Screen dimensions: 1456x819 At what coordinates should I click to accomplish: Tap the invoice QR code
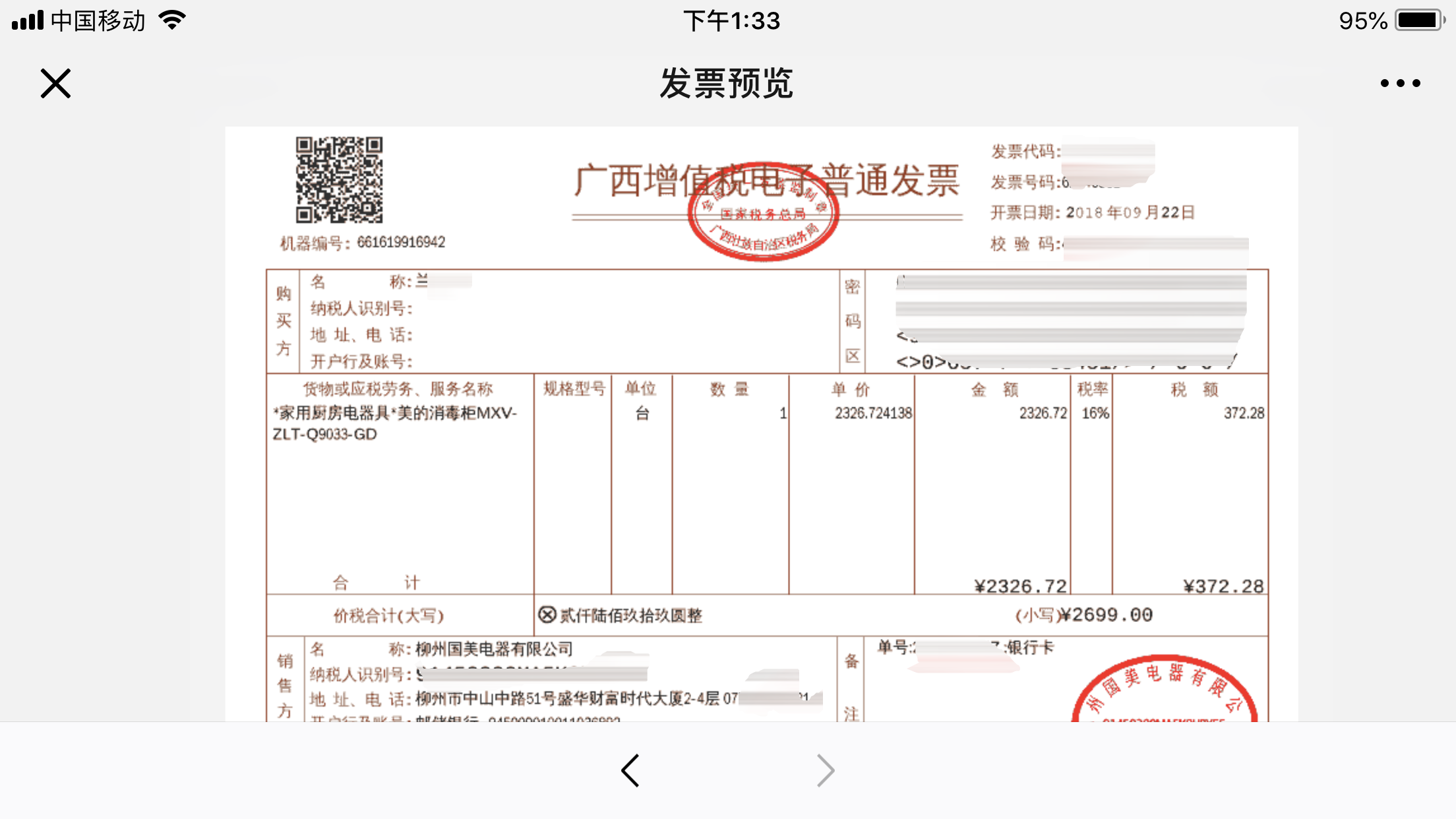click(339, 180)
